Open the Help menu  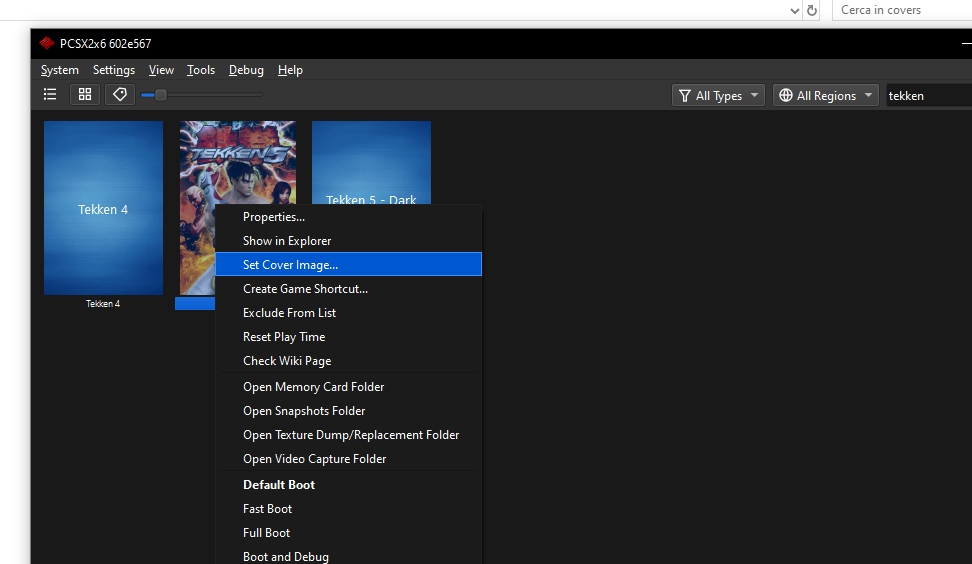[290, 70]
